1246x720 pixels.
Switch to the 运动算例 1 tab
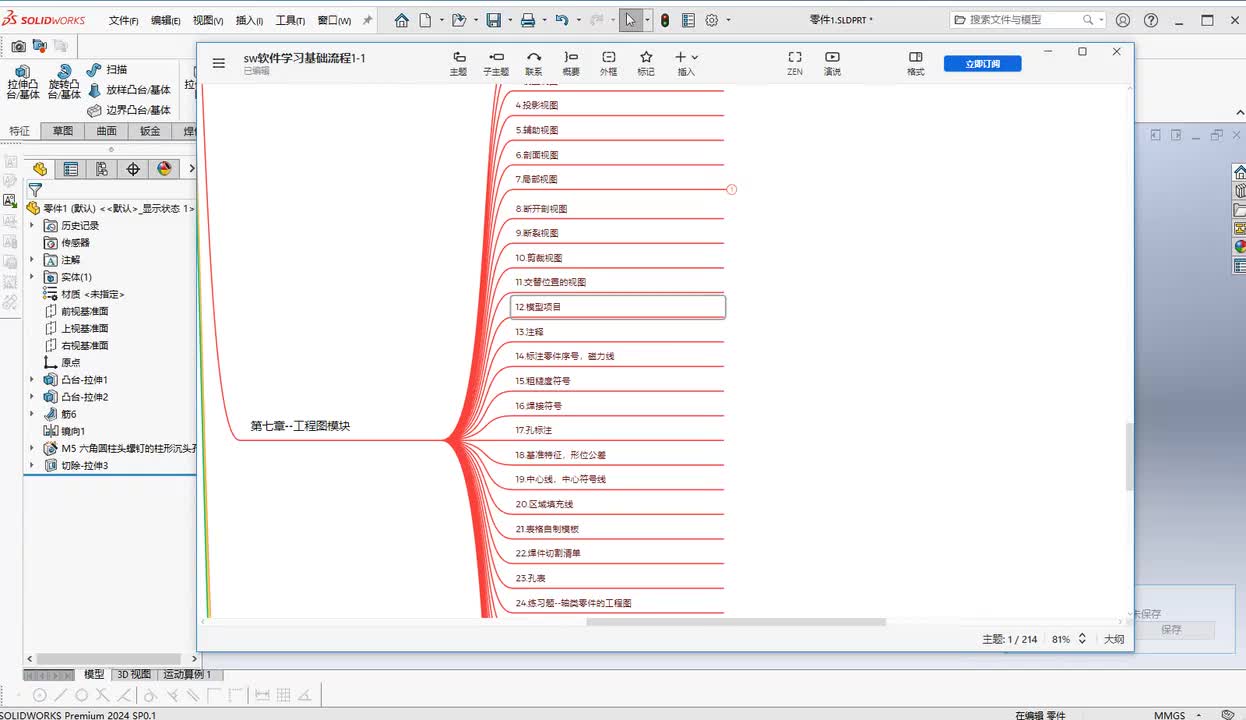click(187, 675)
